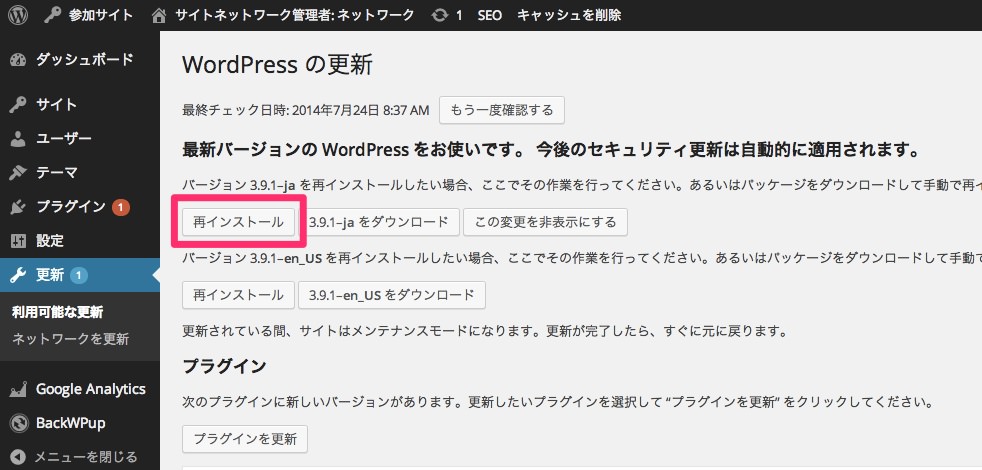This screenshot has height=470, width=982.
Task: Click the プラグイン section heading
Action: click(x=224, y=367)
